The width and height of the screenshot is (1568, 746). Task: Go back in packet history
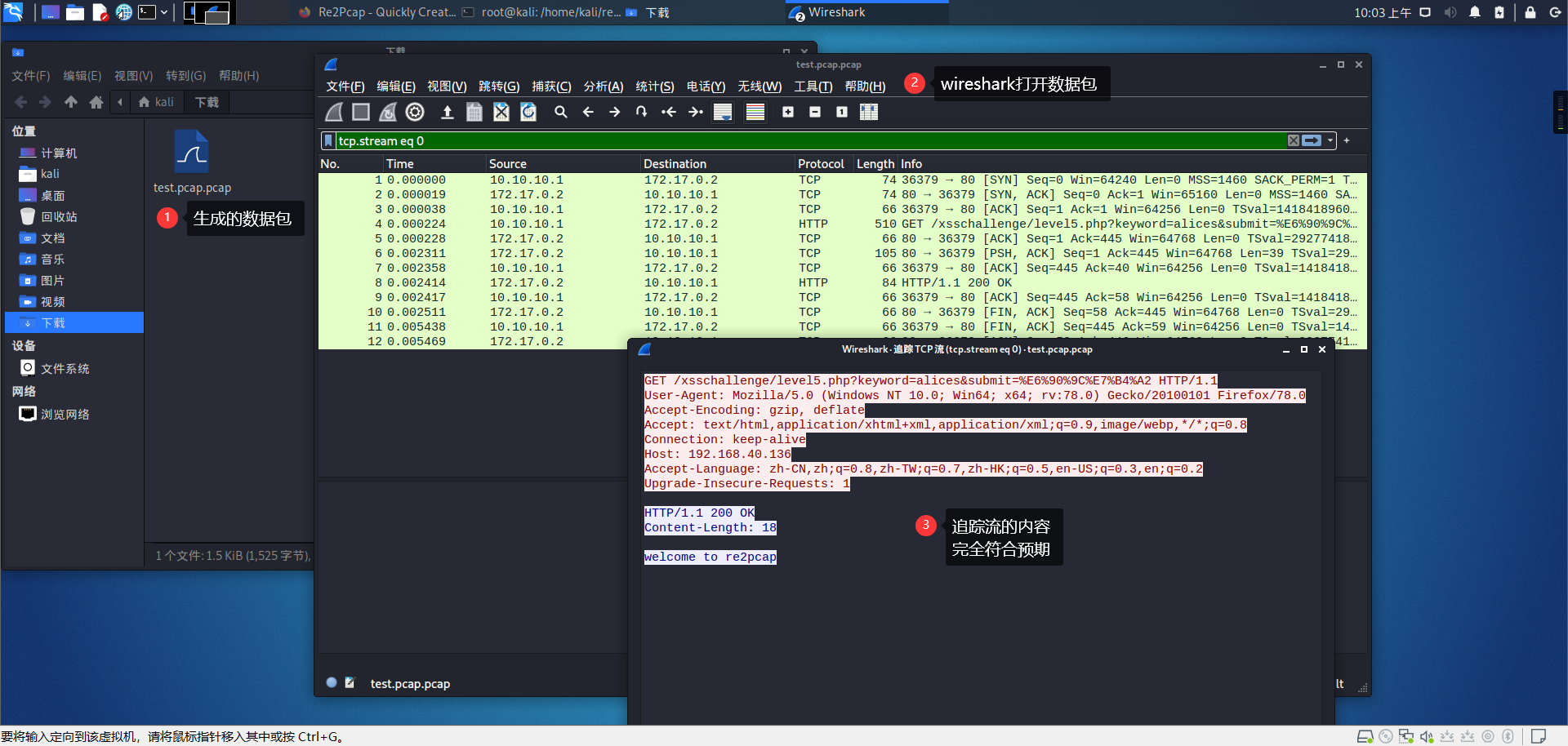(588, 112)
